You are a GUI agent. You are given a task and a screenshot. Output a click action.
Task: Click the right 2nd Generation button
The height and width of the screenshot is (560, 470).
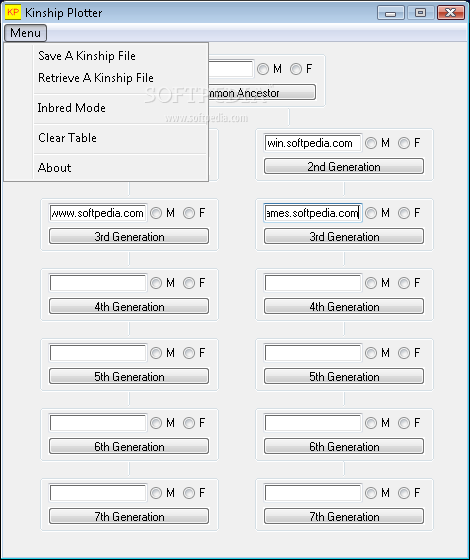point(344,166)
